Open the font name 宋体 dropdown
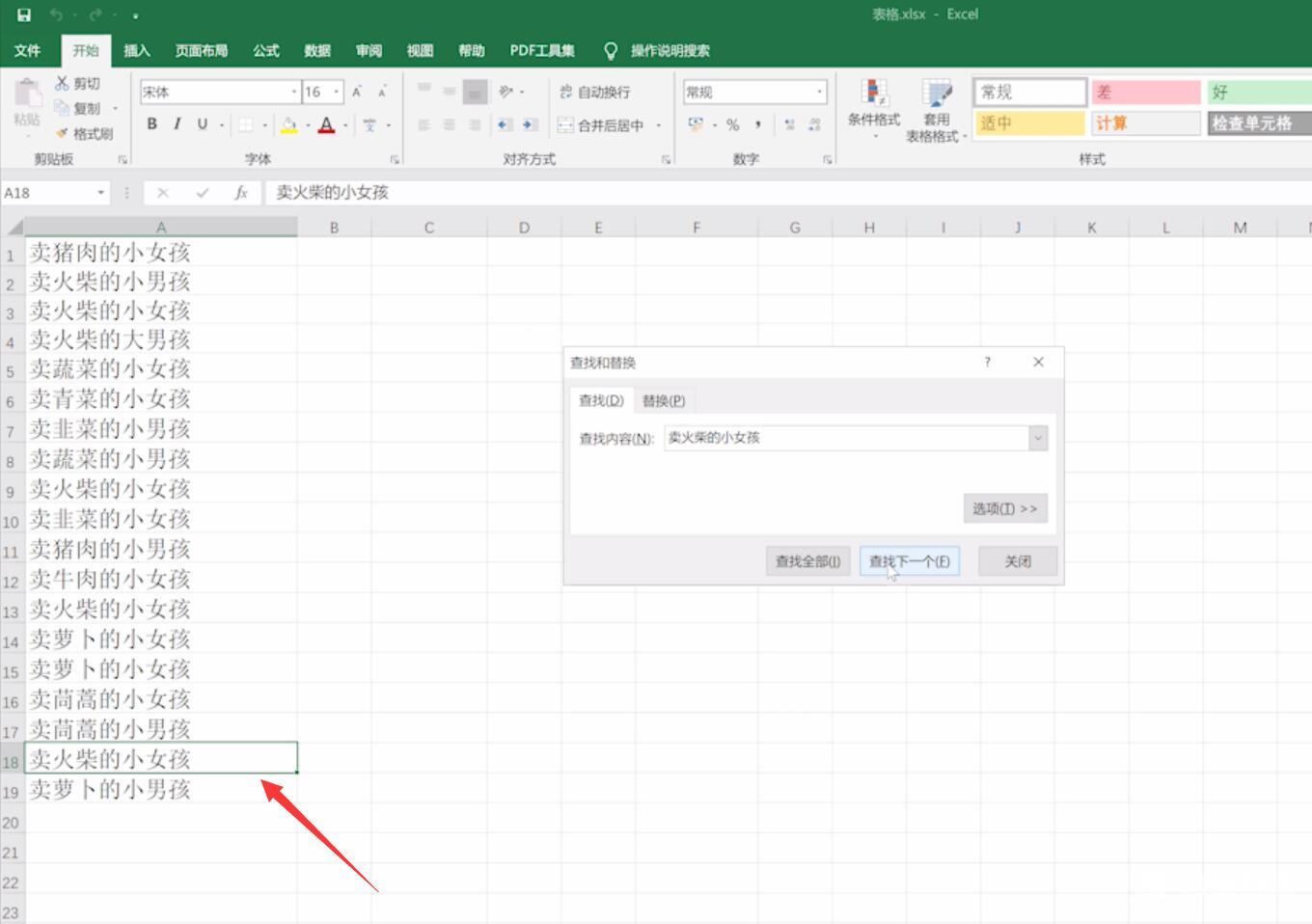The width and height of the screenshot is (1312, 924). 294,93
